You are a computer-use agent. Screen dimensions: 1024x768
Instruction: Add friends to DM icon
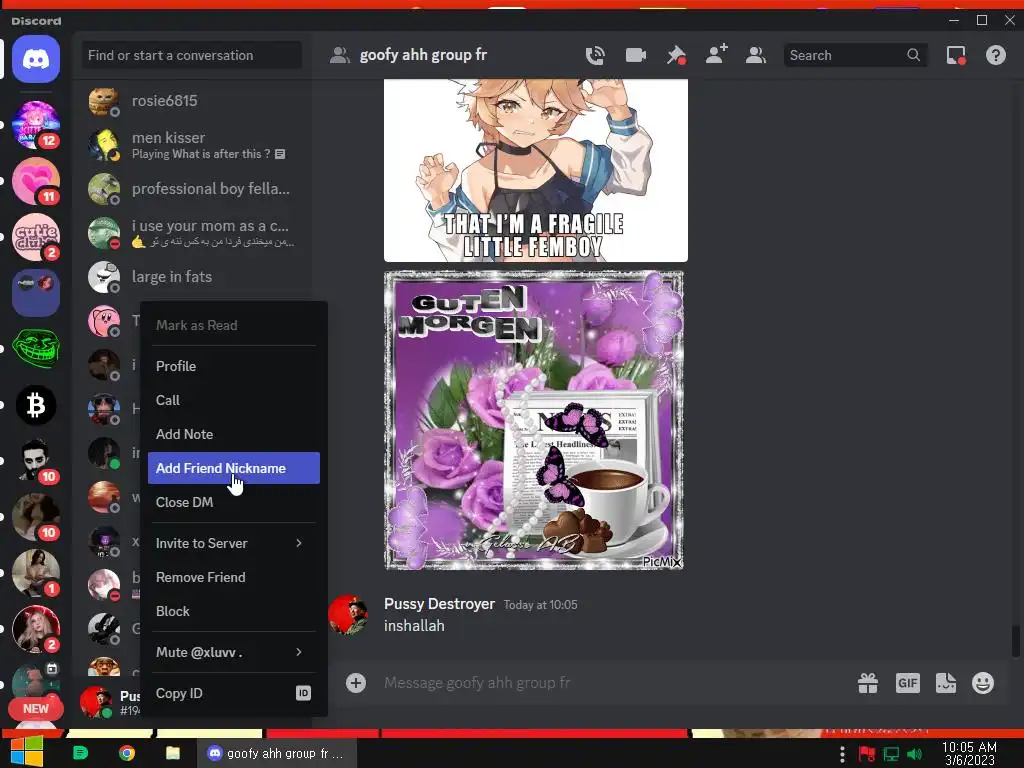pyautogui.click(x=716, y=55)
